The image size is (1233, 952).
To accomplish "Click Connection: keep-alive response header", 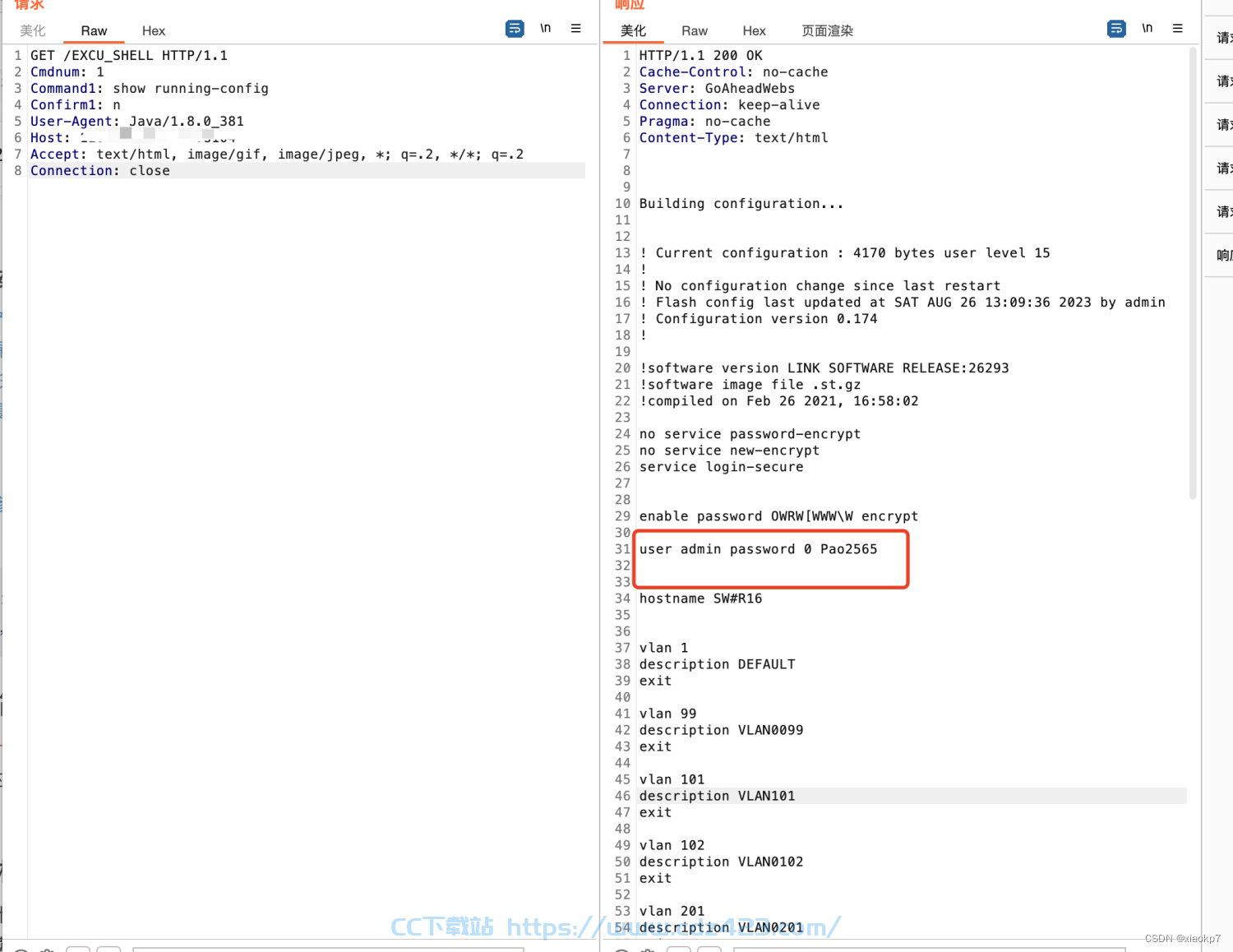I will click(730, 105).
